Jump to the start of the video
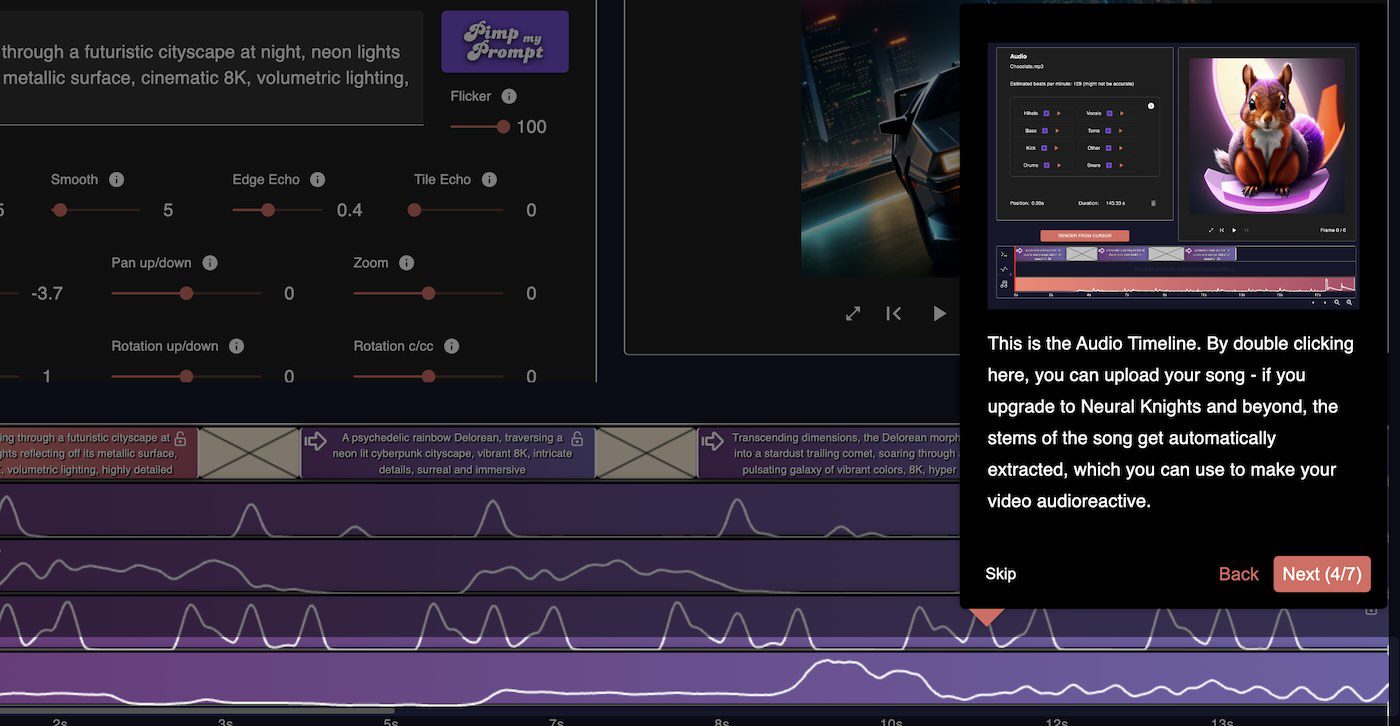 coord(894,314)
